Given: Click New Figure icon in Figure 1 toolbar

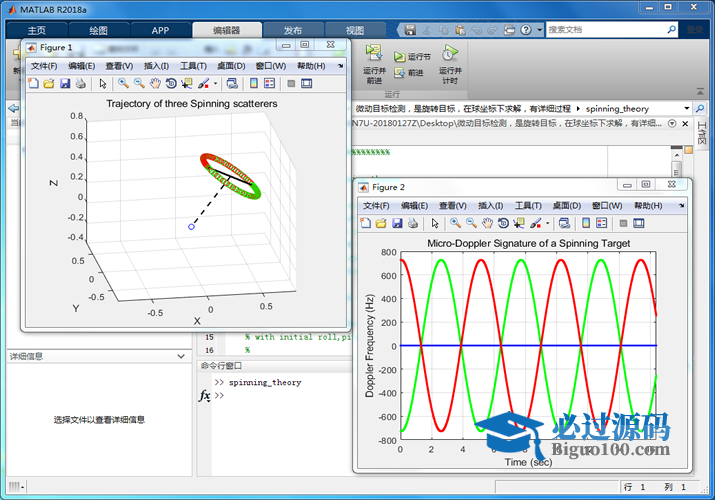Looking at the screenshot, I should [33, 83].
